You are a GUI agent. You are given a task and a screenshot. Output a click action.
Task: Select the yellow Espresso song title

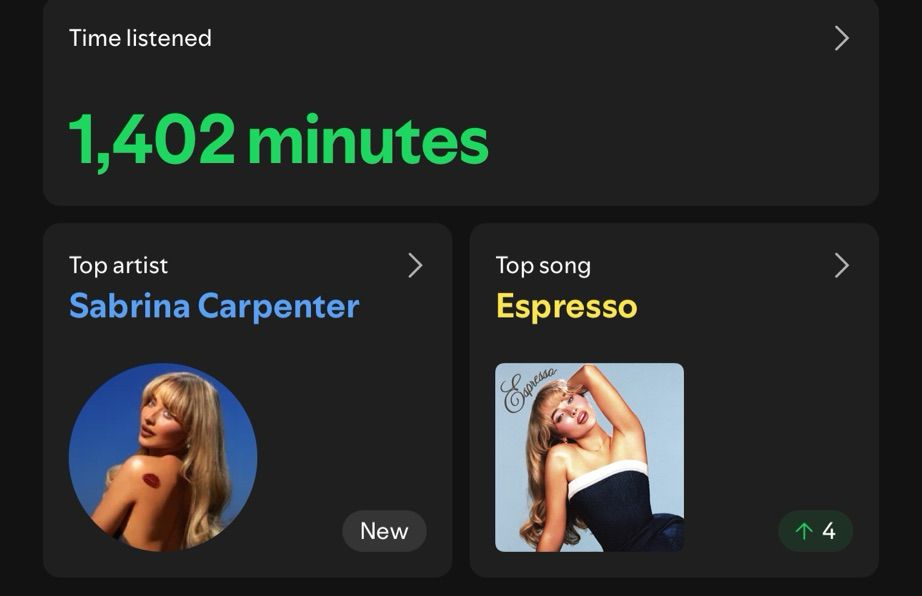(567, 307)
